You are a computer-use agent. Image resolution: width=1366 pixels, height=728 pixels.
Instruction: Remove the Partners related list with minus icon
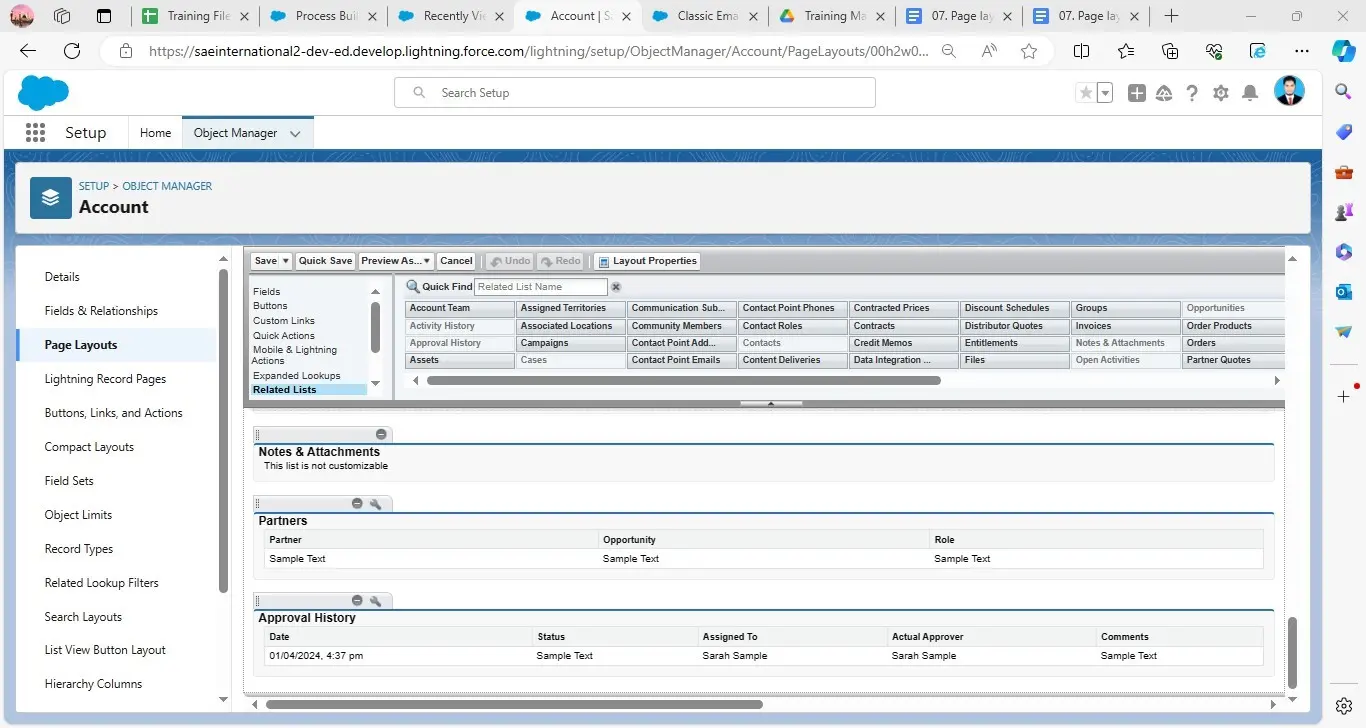(357, 504)
